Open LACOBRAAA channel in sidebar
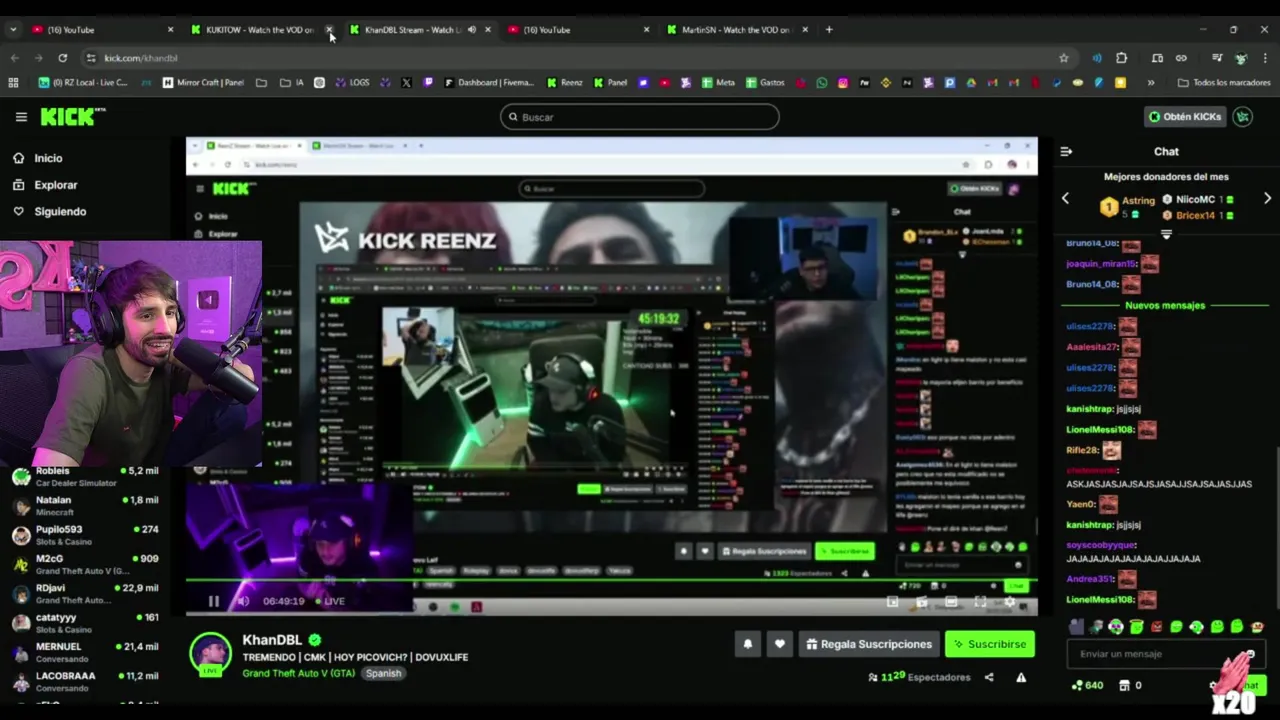Image resolution: width=1280 pixels, height=720 pixels. point(85,681)
